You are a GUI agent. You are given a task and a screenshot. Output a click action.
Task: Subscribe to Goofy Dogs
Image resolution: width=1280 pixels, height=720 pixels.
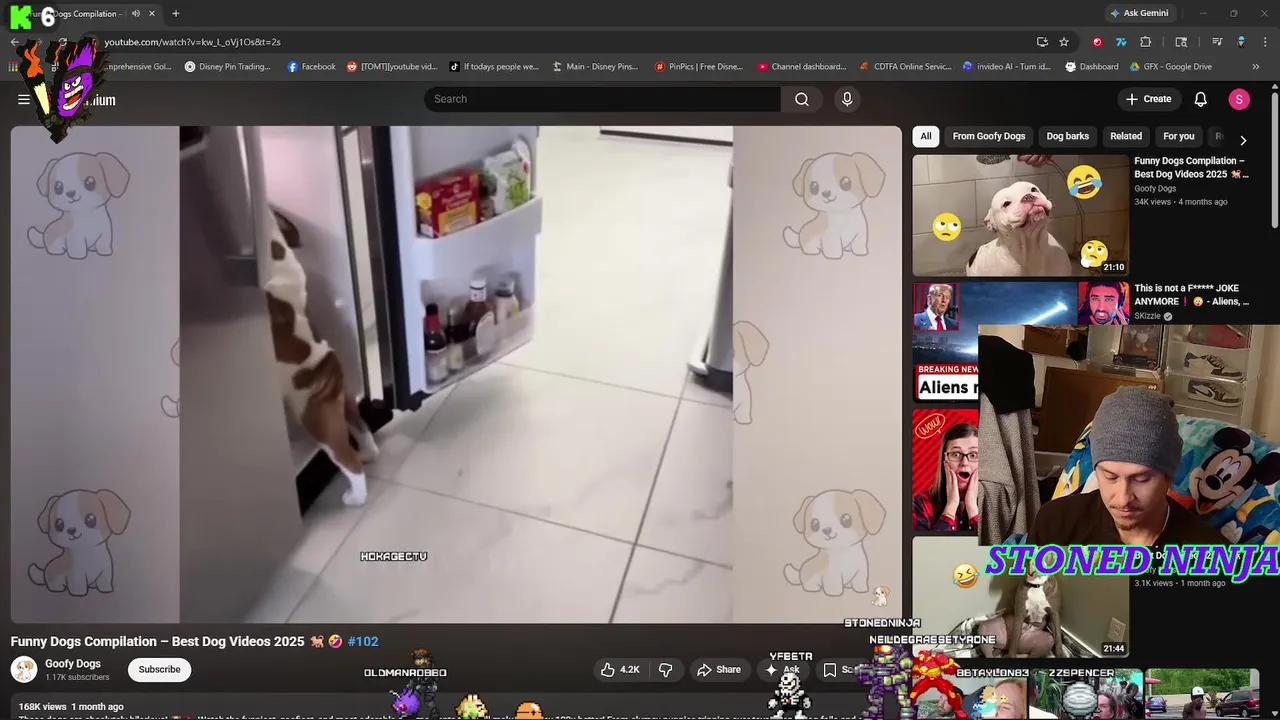[159, 669]
